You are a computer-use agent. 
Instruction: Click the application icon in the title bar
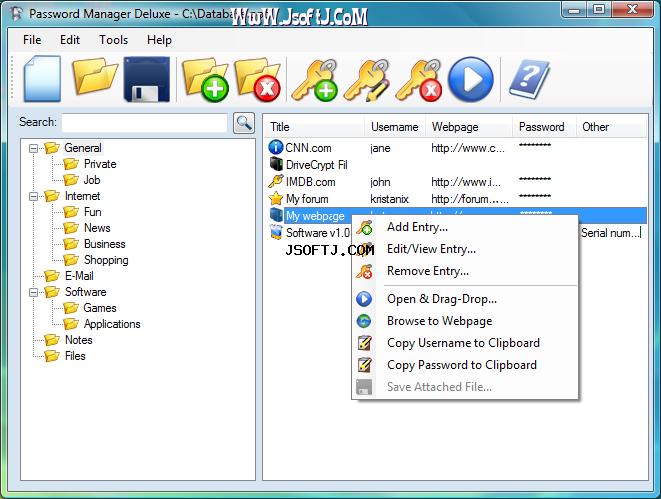(x=16, y=13)
